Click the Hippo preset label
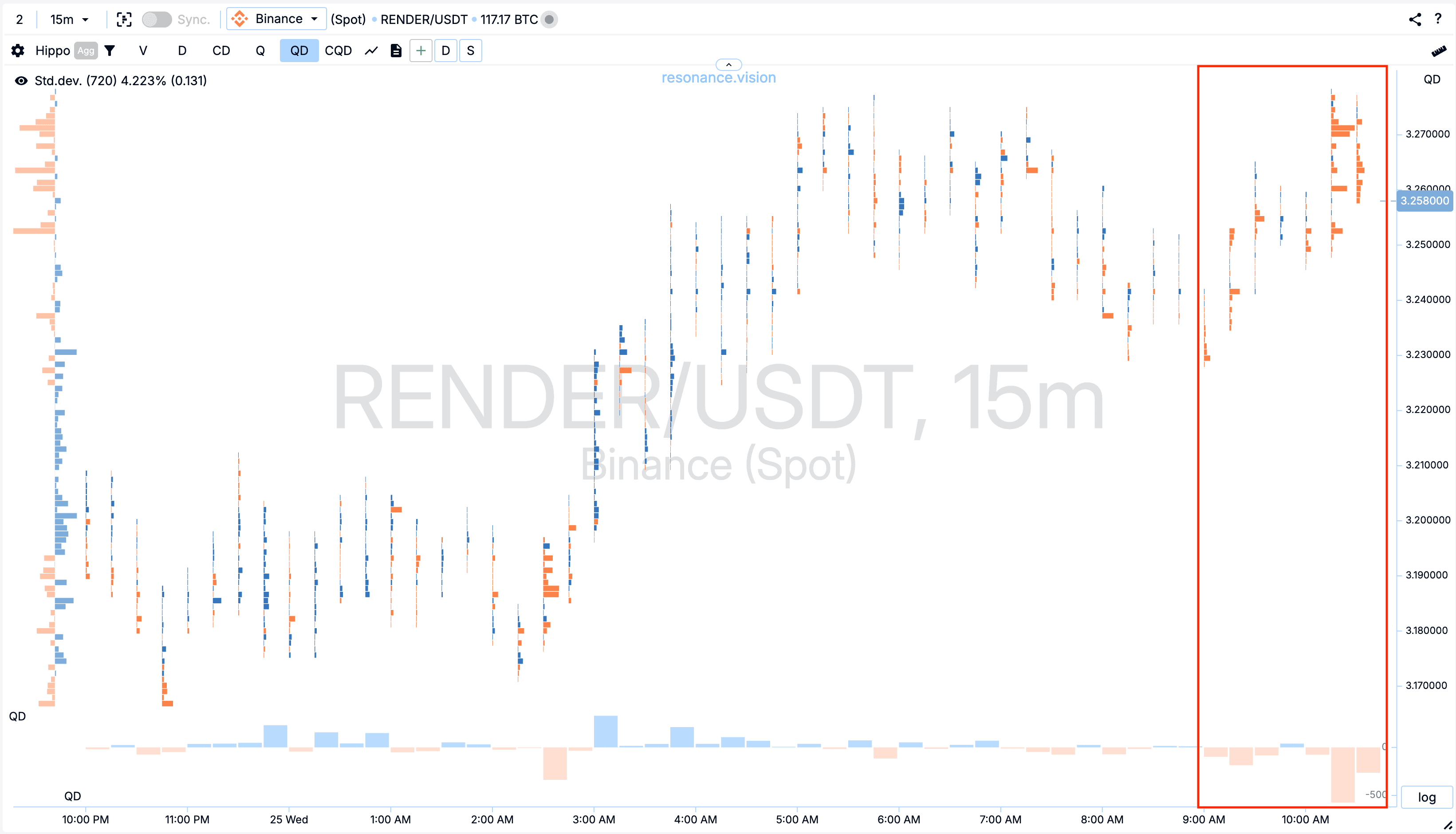This screenshot has width=1456, height=834. coord(52,51)
